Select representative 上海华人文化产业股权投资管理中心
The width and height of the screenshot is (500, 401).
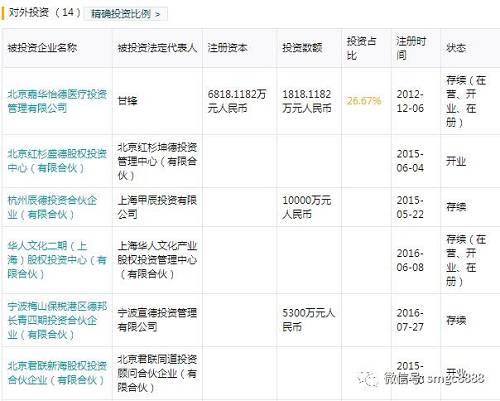(157, 260)
